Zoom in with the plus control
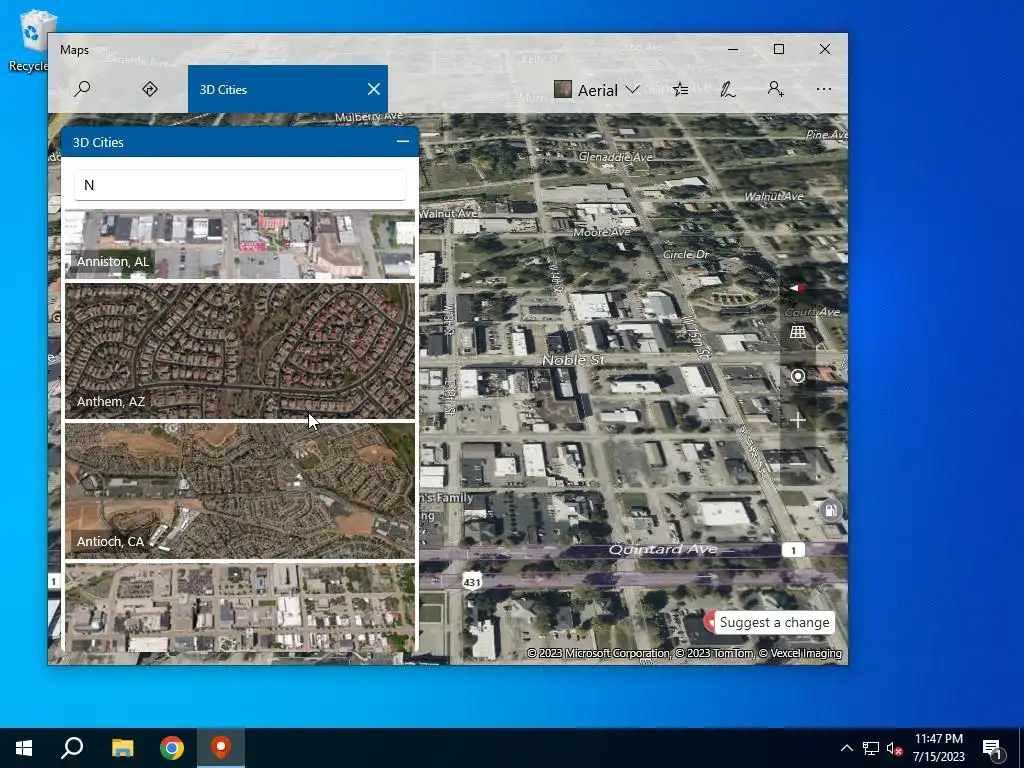1024x768 pixels. pos(797,420)
